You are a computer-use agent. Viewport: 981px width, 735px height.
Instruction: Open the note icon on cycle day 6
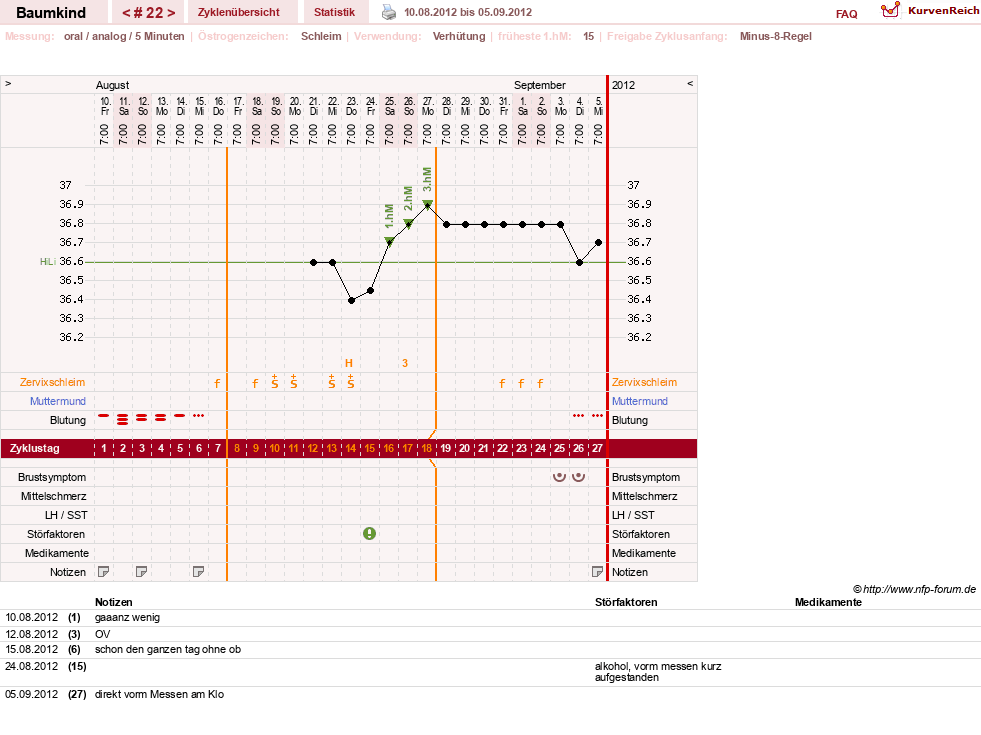pos(199,572)
